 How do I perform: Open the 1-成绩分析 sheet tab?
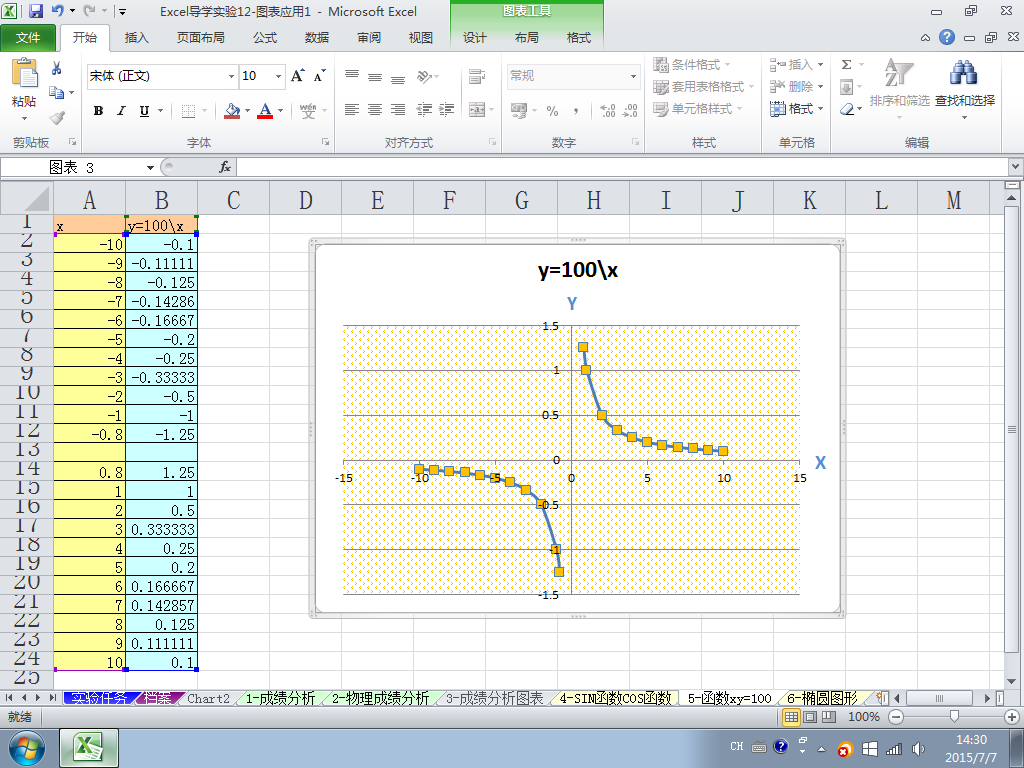click(x=280, y=698)
